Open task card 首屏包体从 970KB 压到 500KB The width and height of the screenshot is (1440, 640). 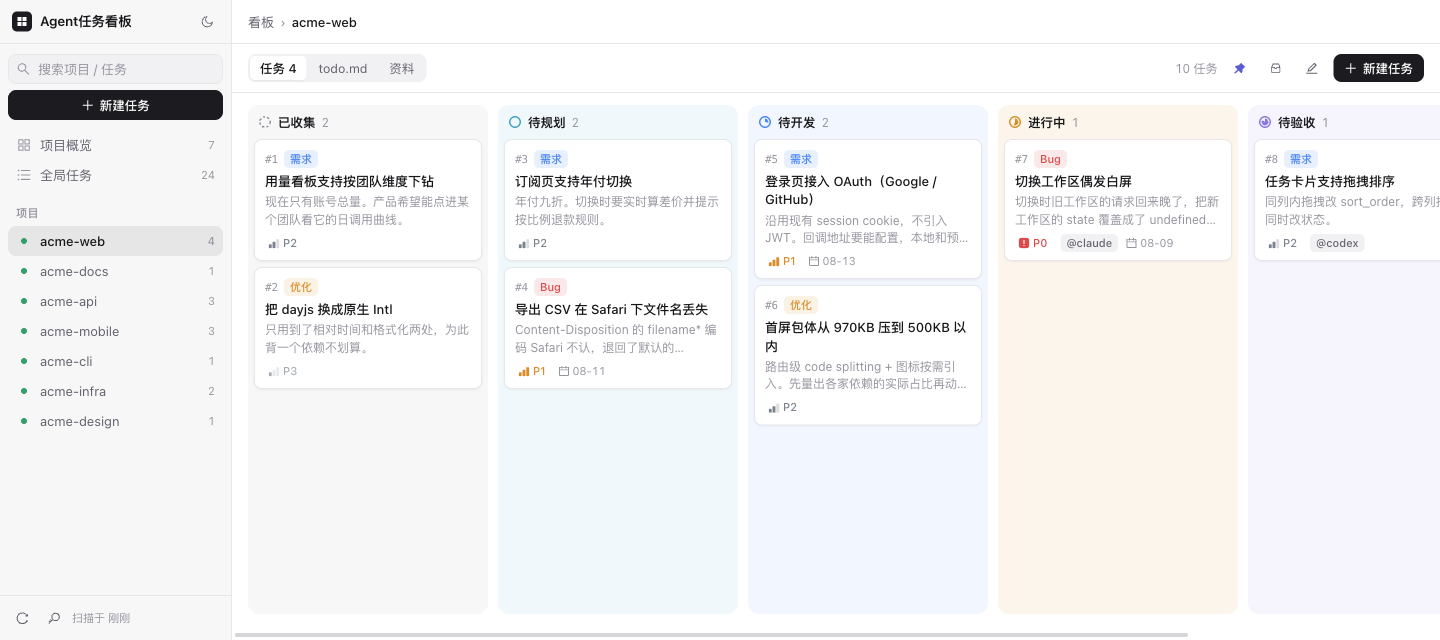pyautogui.click(x=868, y=355)
